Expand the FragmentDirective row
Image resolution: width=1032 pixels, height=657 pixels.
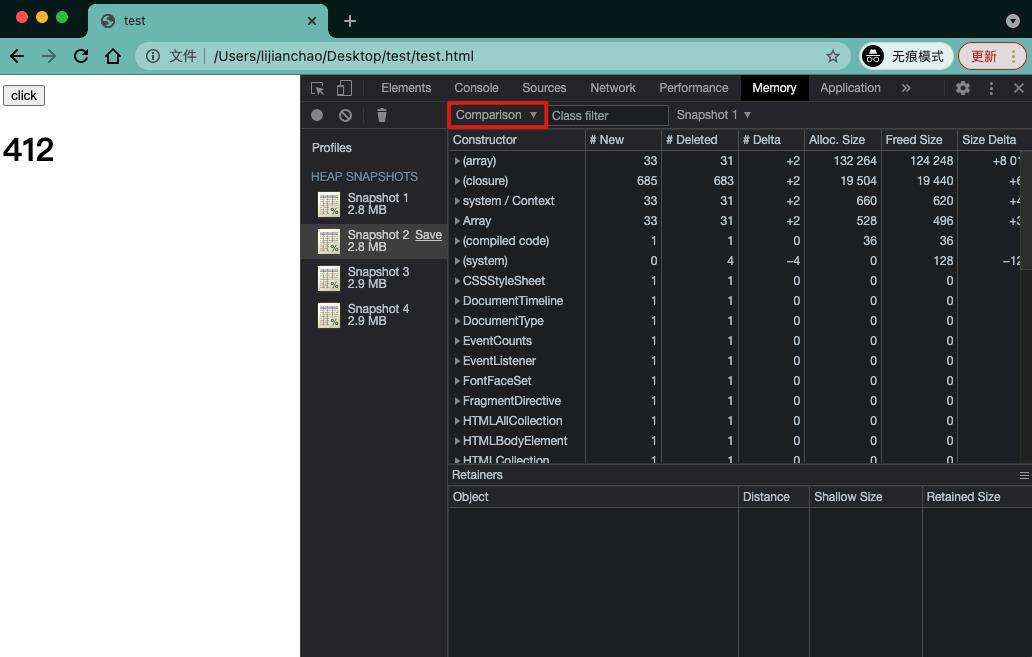457,401
